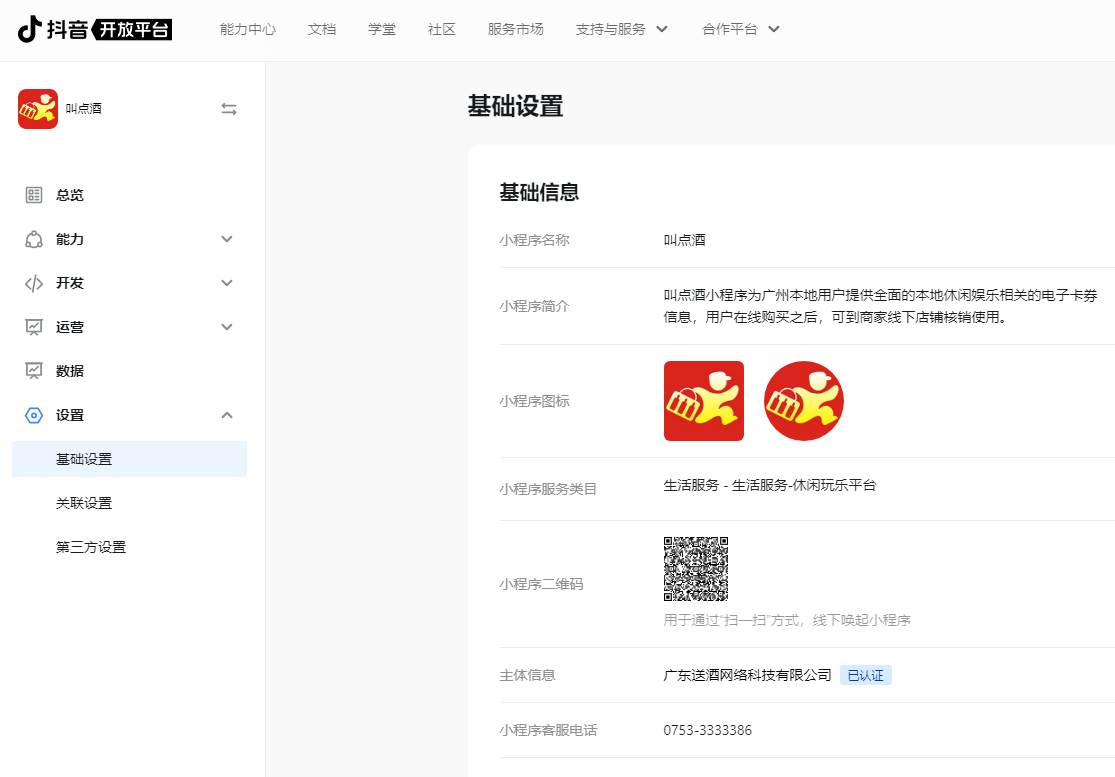Expand the 开发 sidebar section chevron
Image resolution: width=1115 pixels, height=777 pixels.
pos(227,283)
